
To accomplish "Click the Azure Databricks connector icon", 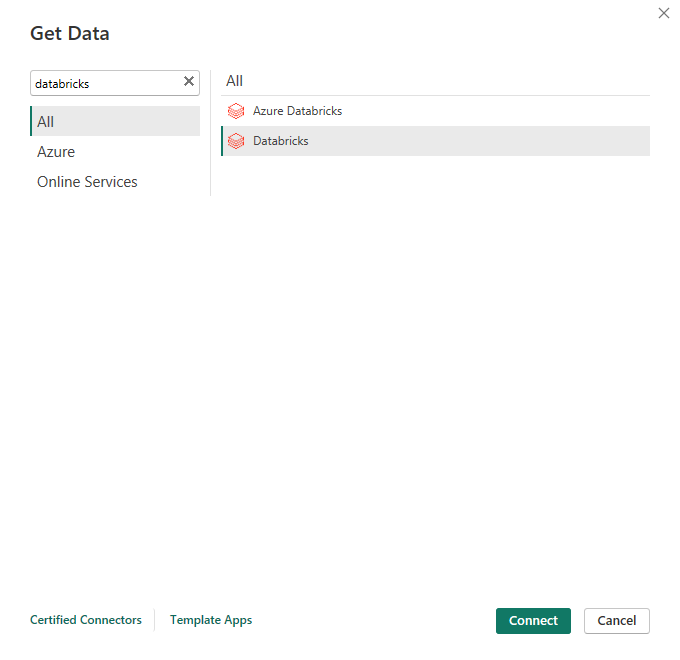I will coord(236,111).
